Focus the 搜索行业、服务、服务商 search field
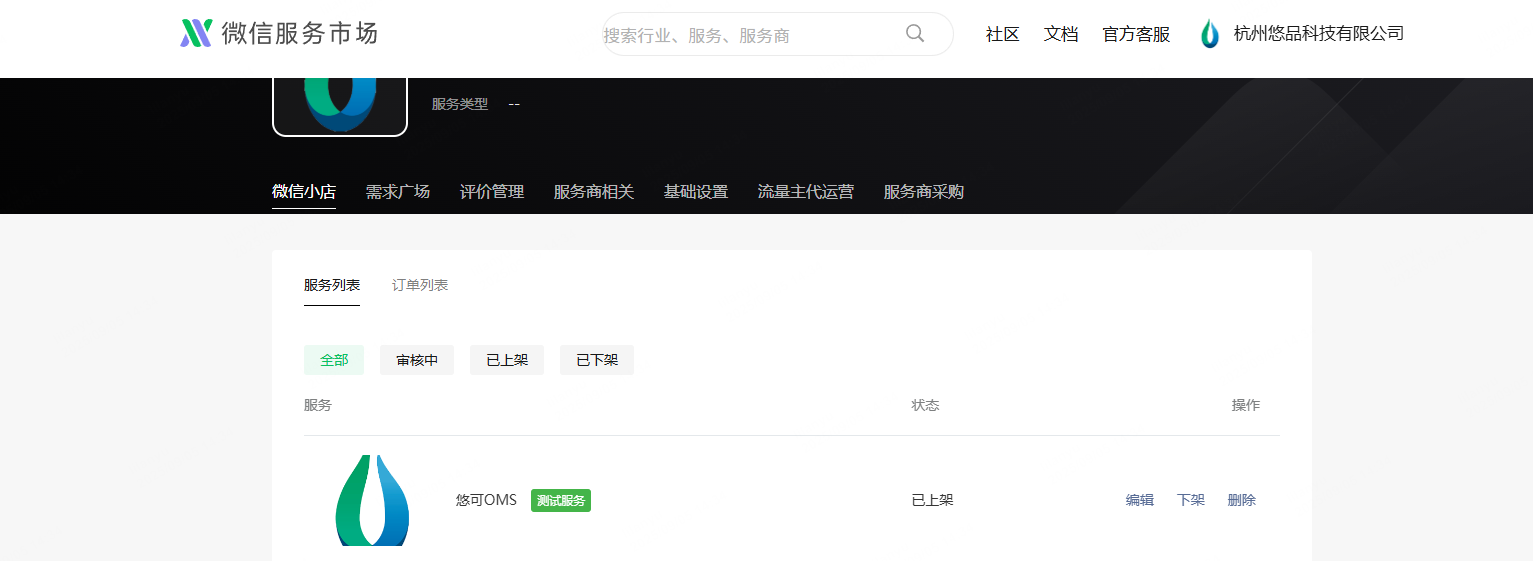1533x561 pixels. coord(777,34)
